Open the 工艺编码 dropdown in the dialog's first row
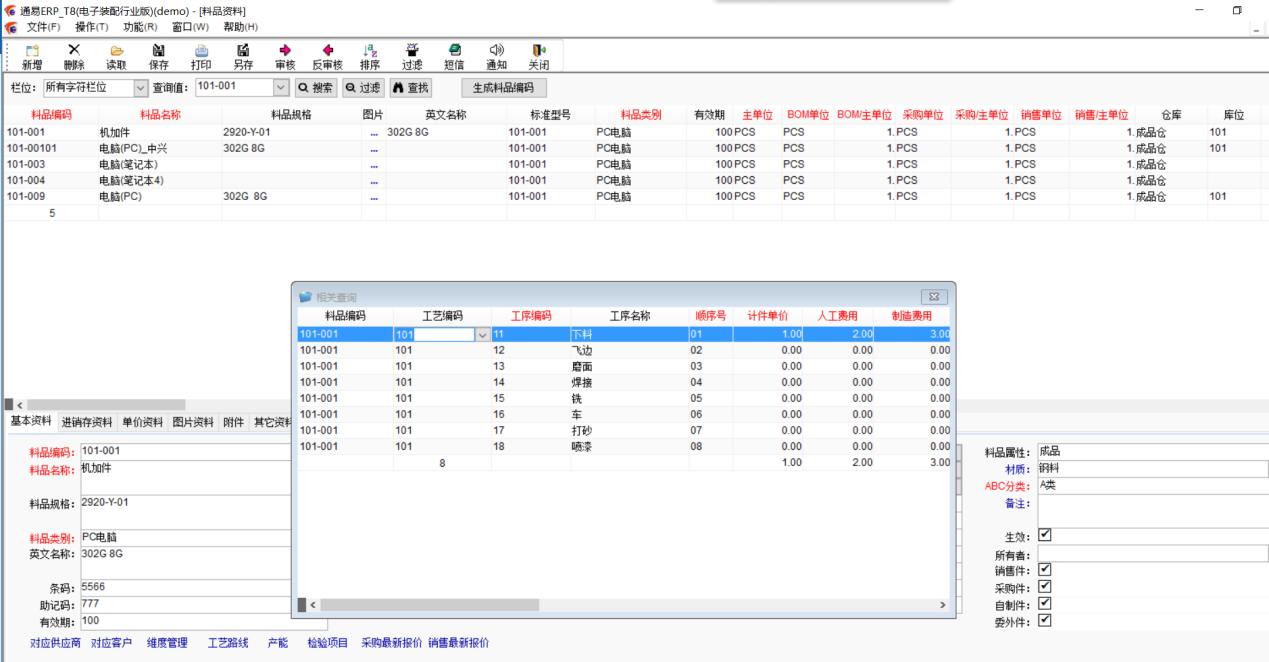1269x662 pixels. point(484,334)
